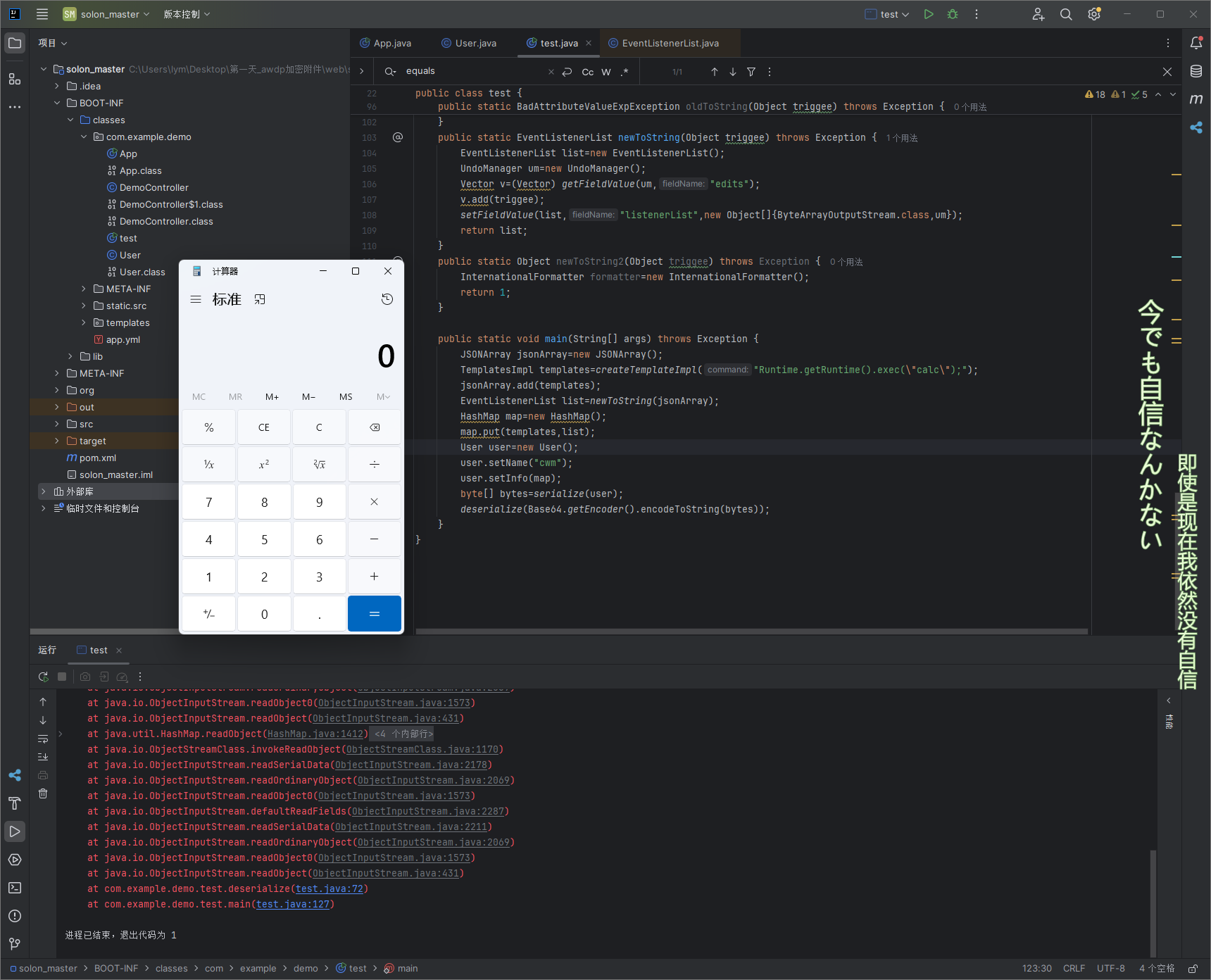
Task: Jump to next search occurrence
Action: [733, 72]
